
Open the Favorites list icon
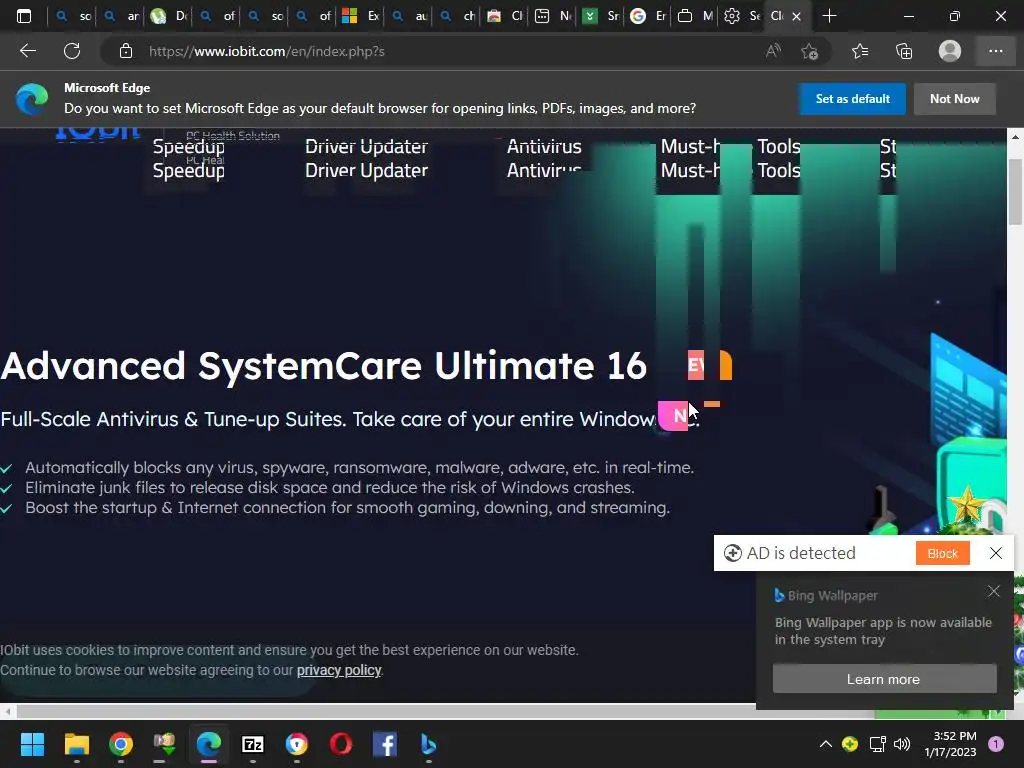(x=860, y=51)
